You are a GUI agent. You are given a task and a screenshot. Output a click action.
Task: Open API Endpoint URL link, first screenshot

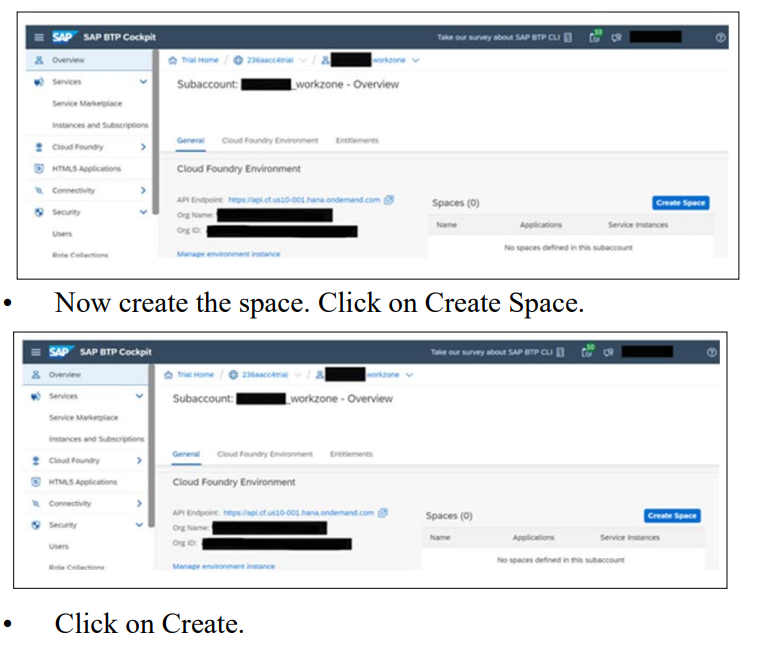point(304,200)
